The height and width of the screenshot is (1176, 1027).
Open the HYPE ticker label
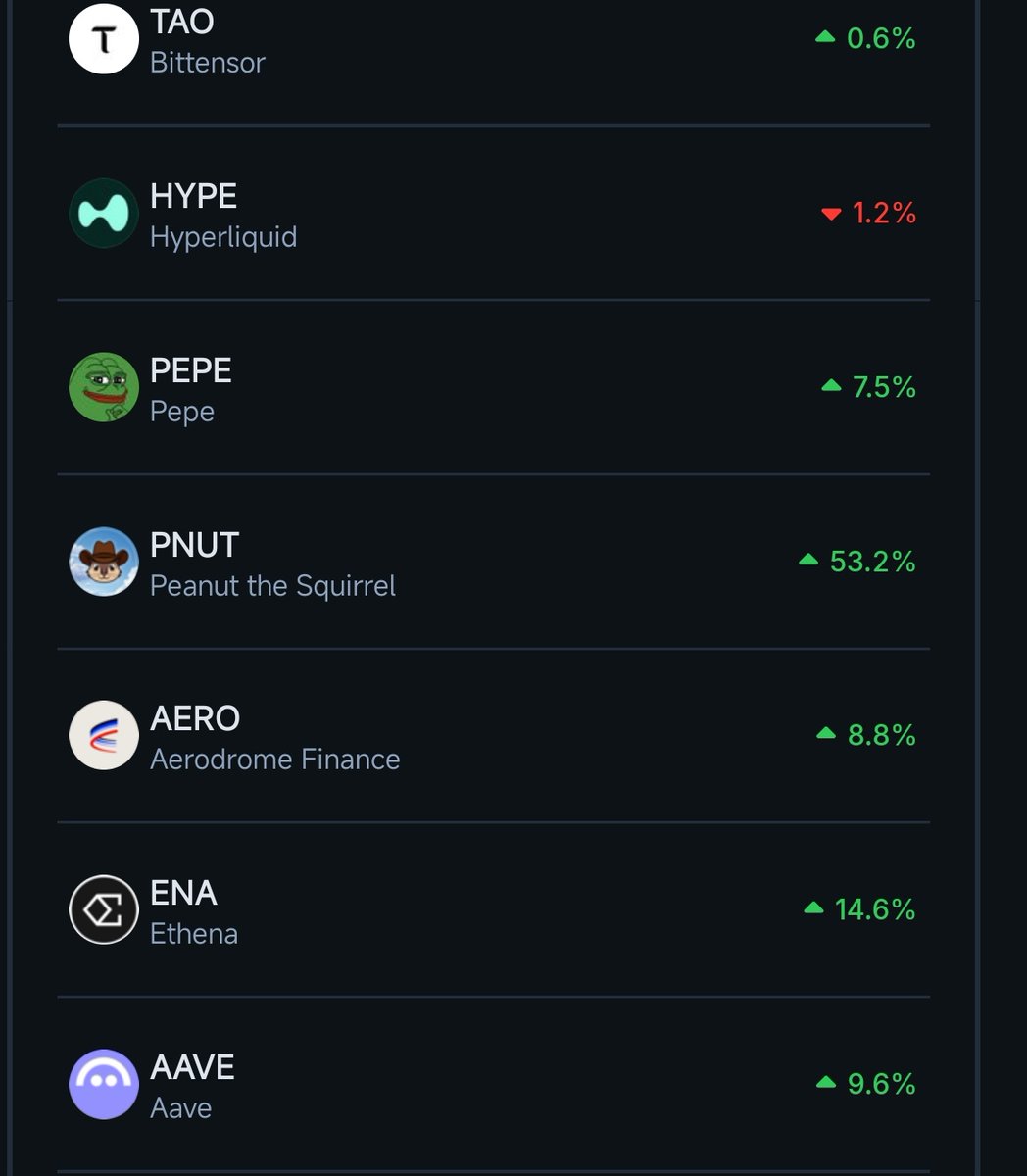pos(193,196)
